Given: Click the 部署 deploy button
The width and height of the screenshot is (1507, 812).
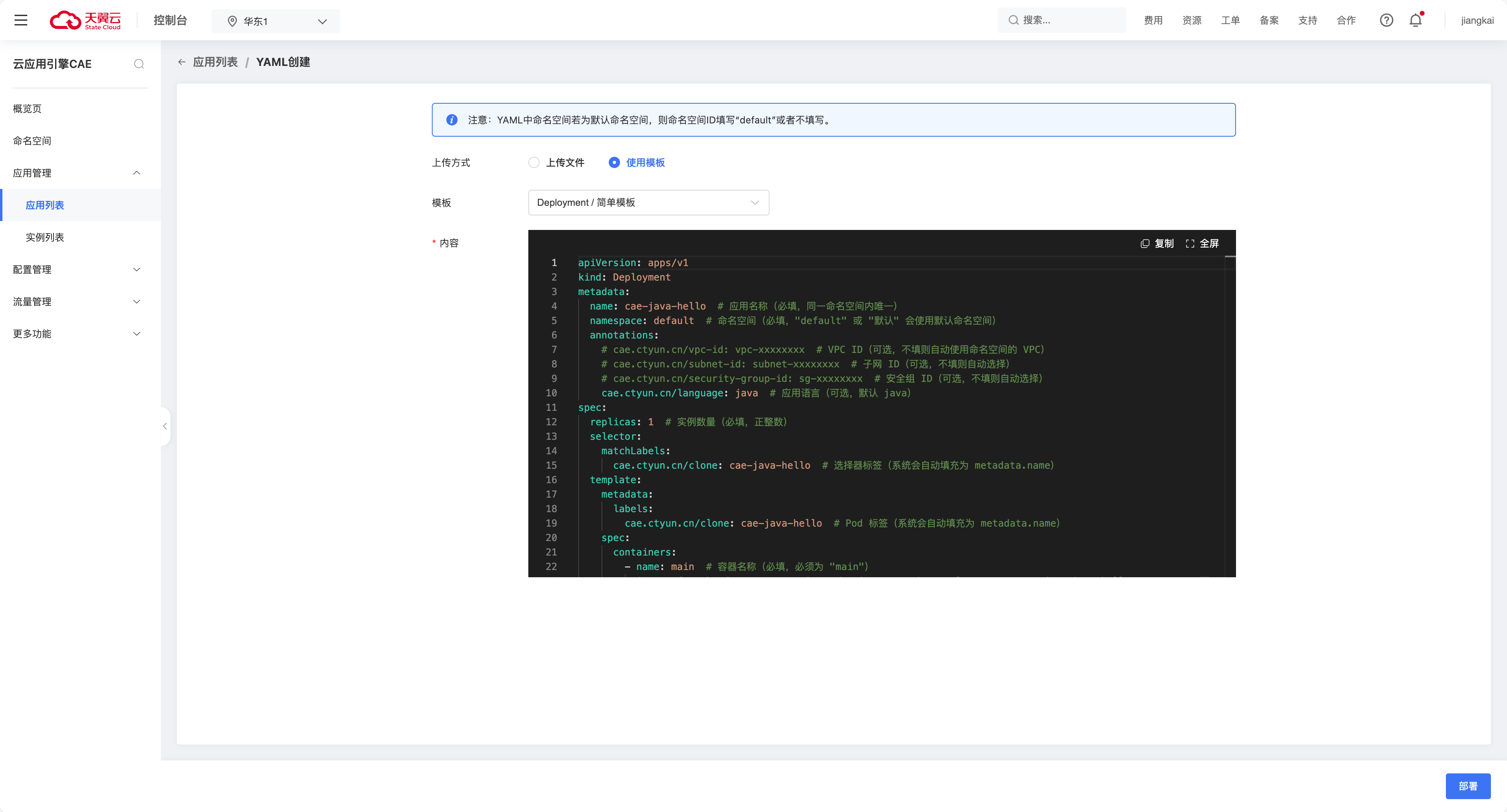Looking at the screenshot, I should pyautogui.click(x=1467, y=786).
